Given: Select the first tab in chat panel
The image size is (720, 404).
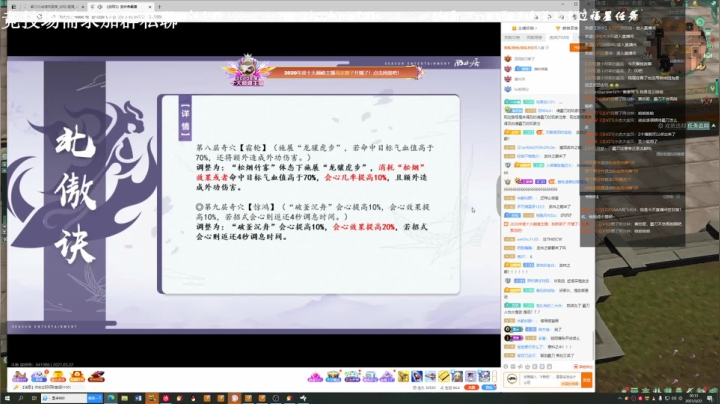Looking at the screenshot, I should 512,38.
